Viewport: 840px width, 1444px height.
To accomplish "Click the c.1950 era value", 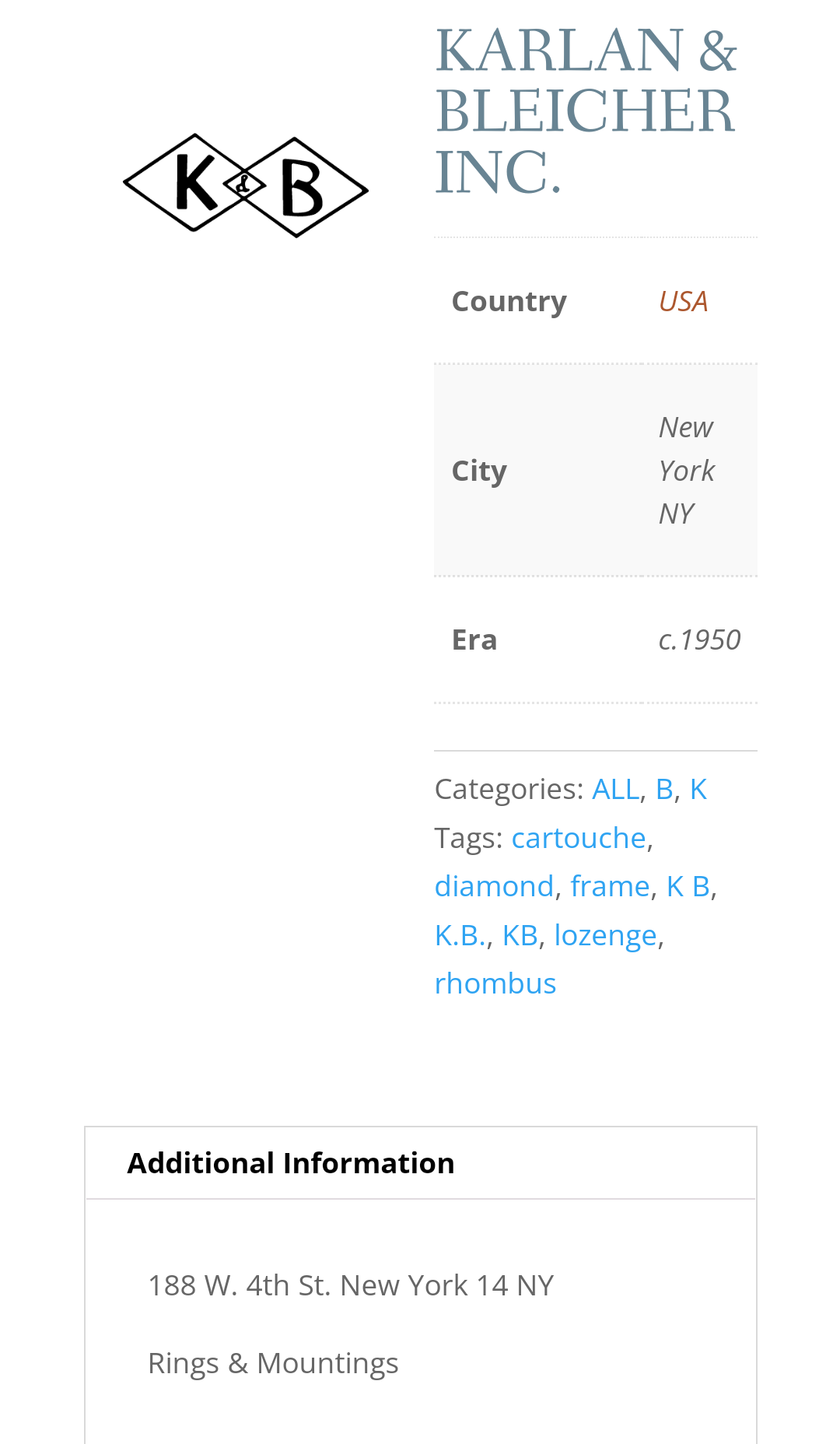I will [699, 640].
